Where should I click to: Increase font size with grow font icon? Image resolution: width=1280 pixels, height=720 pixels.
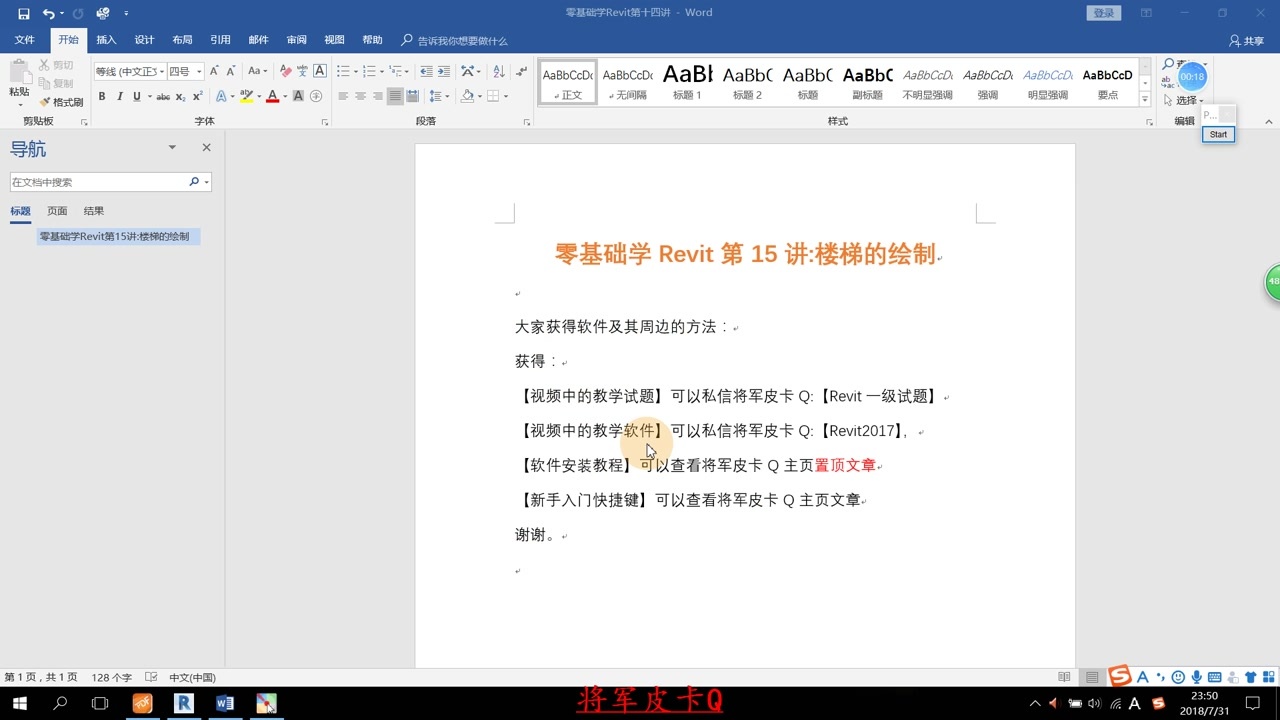pos(214,71)
